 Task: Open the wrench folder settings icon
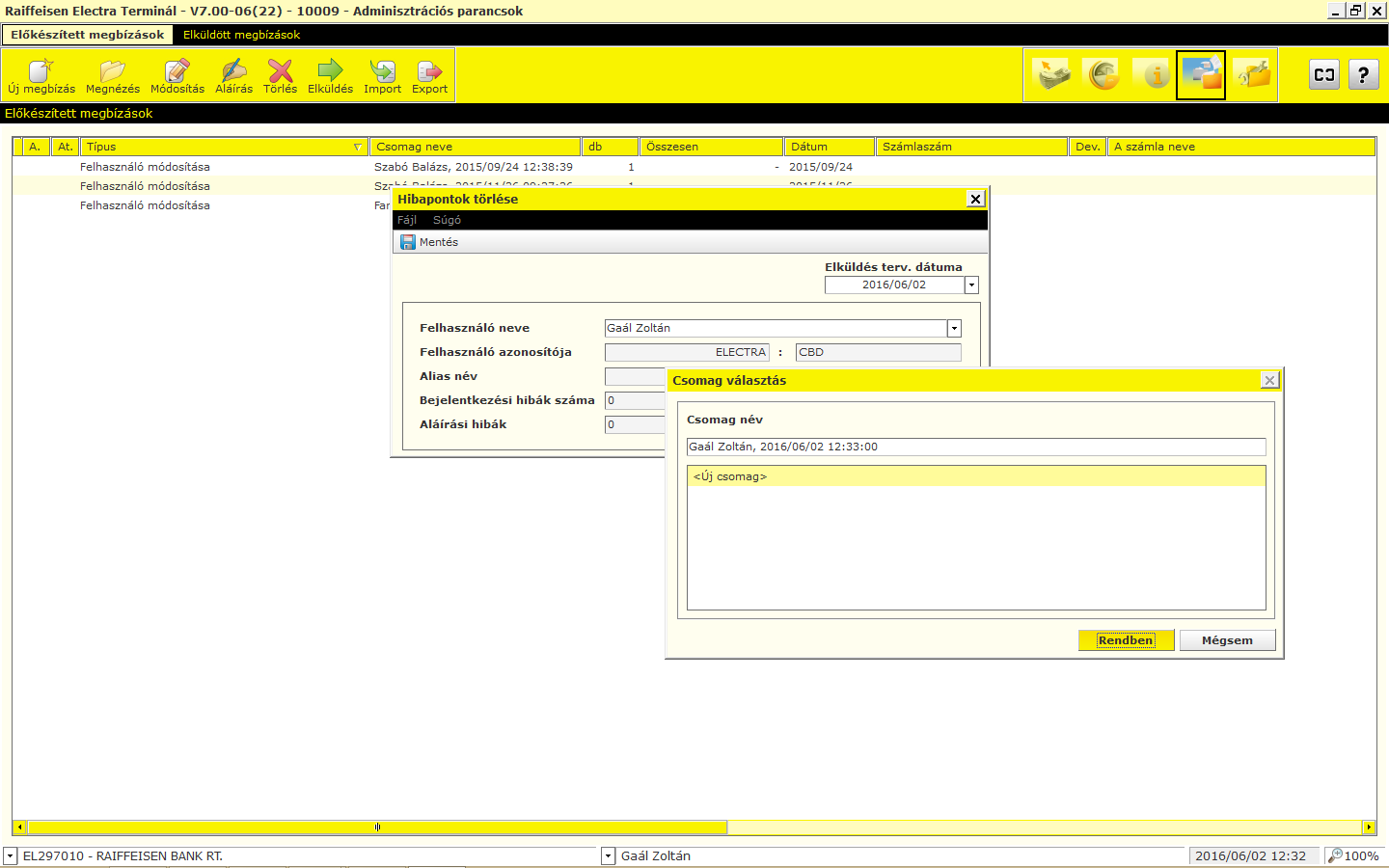pos(1253,74)
